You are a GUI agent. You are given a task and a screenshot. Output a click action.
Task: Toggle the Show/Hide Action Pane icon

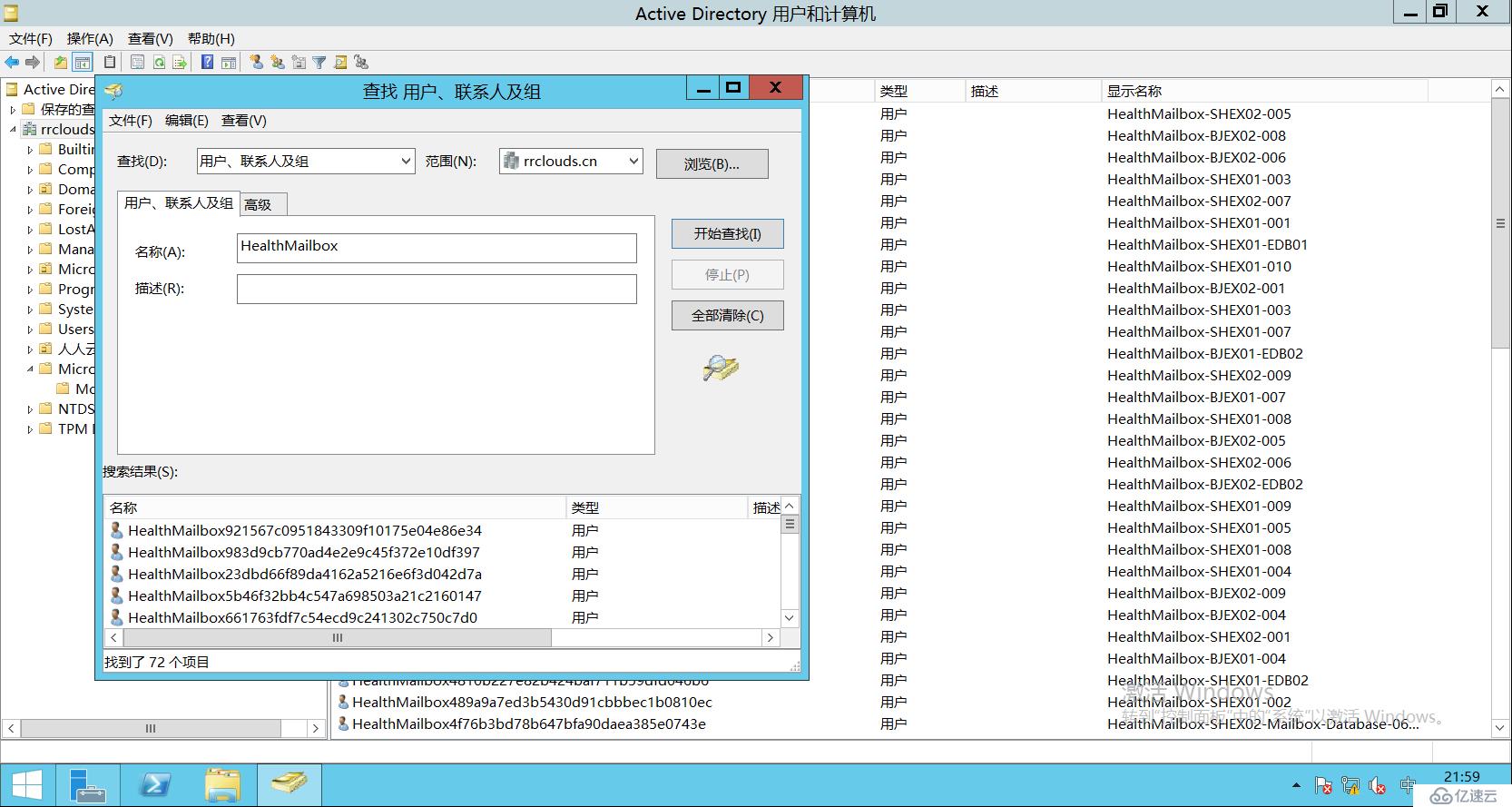point(229,63)
